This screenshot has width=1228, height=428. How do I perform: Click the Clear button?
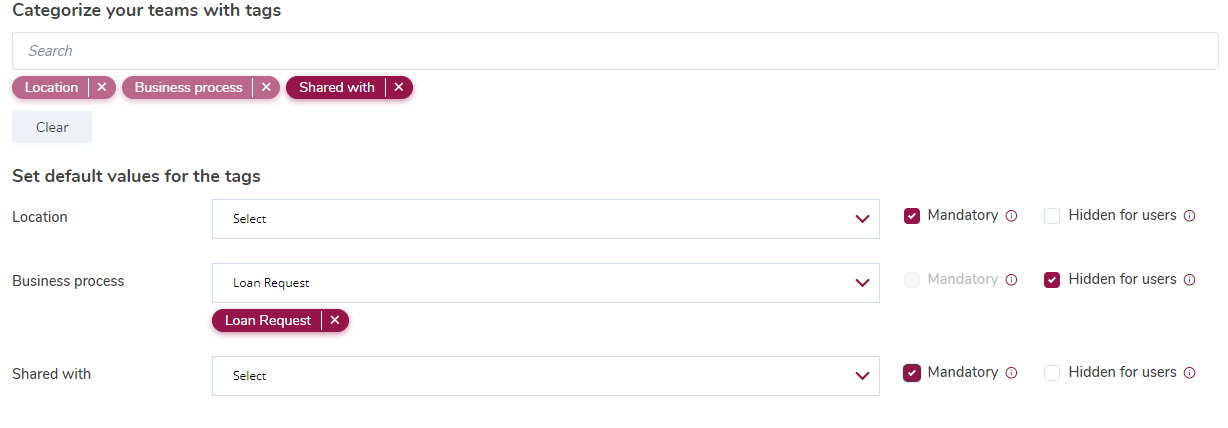point(52,127)
